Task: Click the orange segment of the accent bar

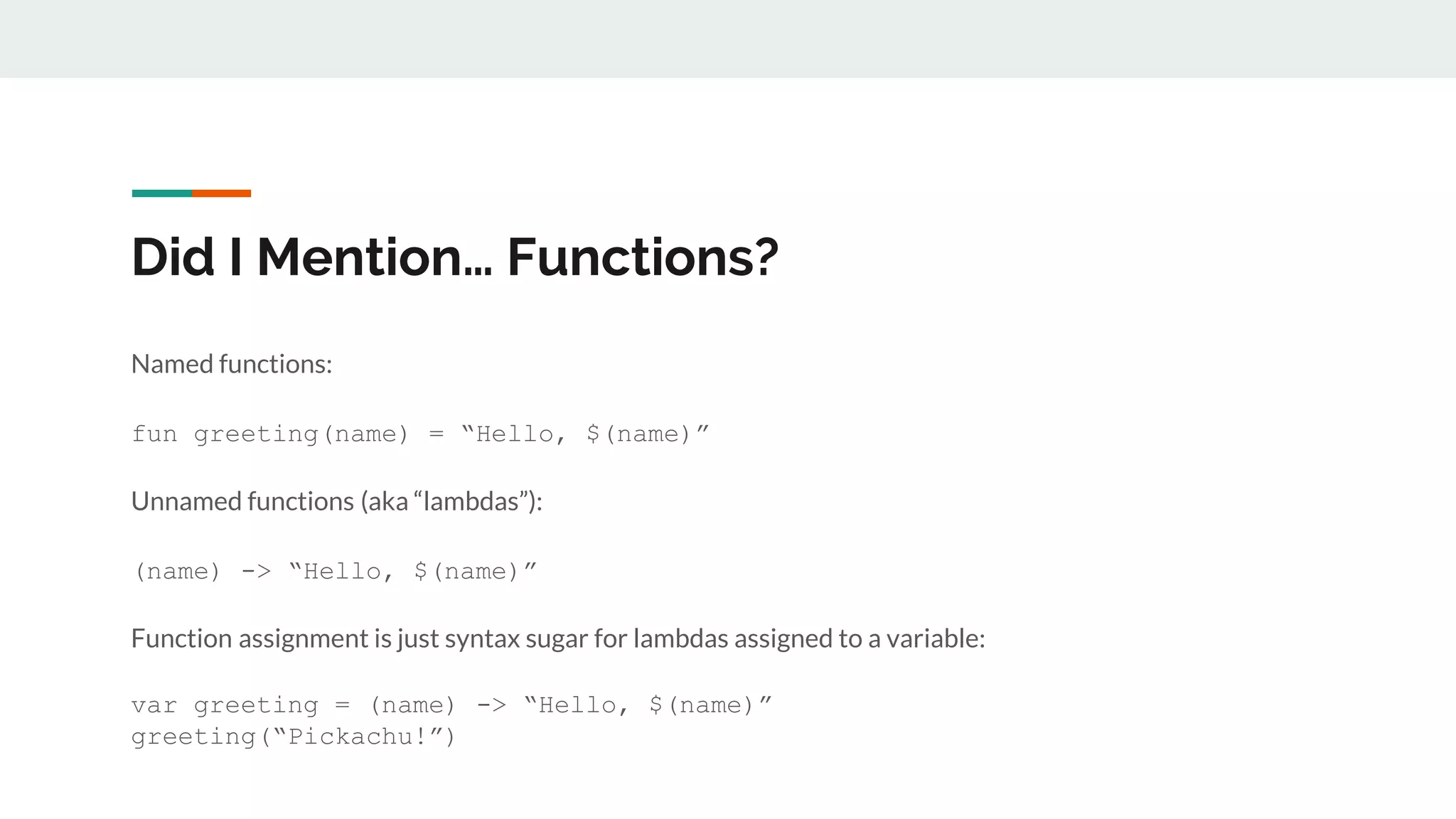Action: coord(221,193)
